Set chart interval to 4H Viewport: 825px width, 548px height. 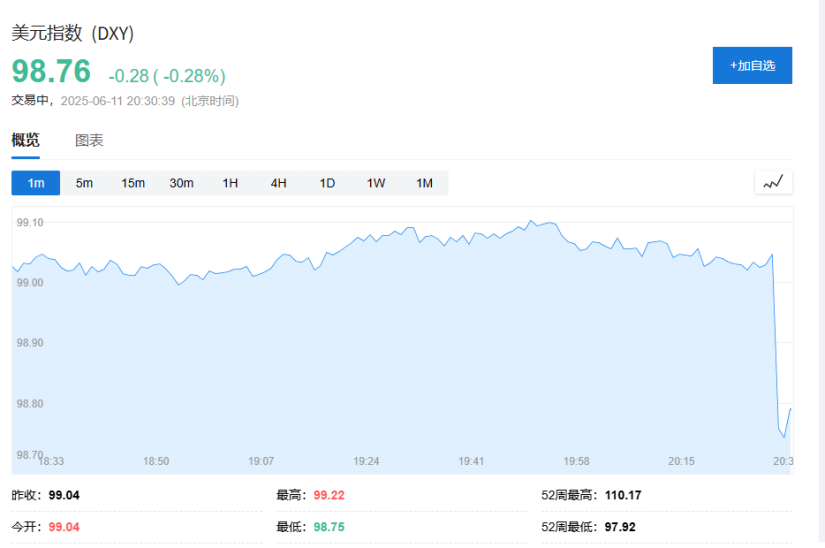point(278,183)
